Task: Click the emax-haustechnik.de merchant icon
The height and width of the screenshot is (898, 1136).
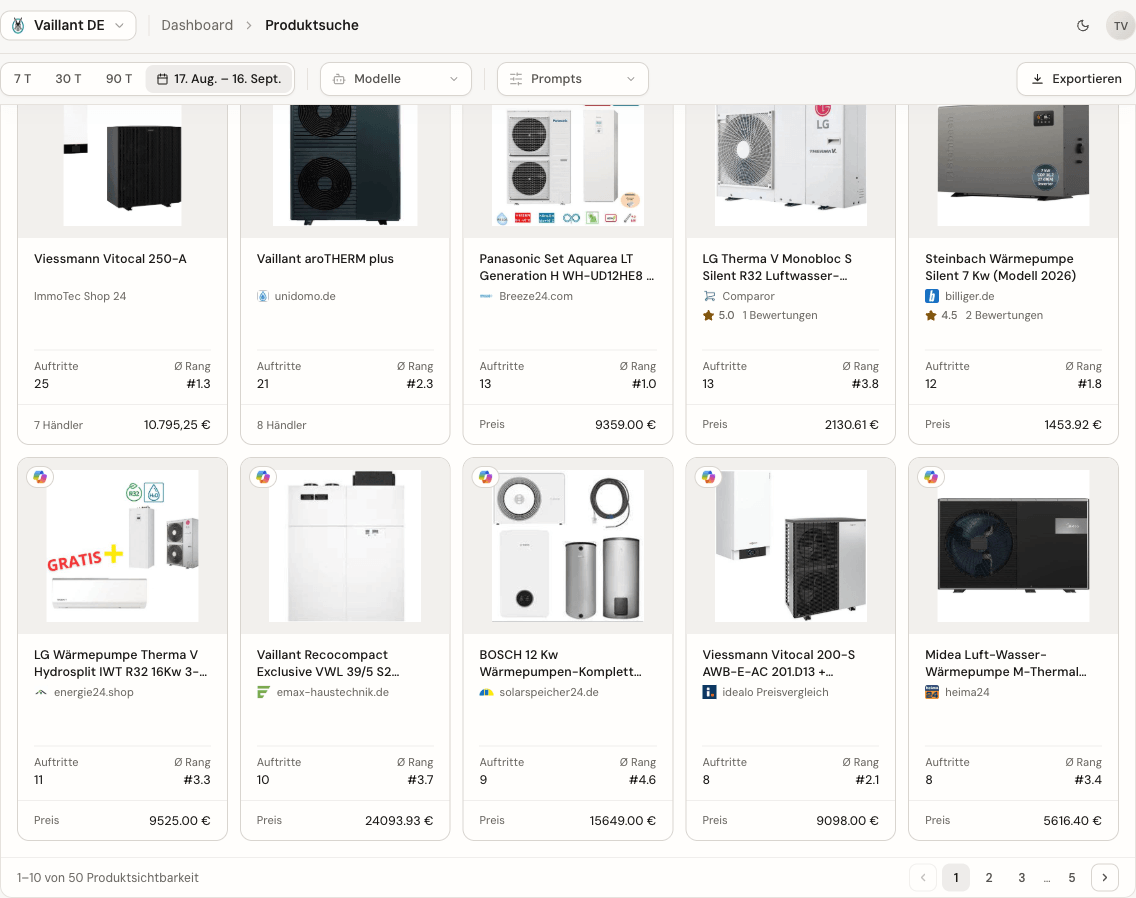Action: click(264, 692)
